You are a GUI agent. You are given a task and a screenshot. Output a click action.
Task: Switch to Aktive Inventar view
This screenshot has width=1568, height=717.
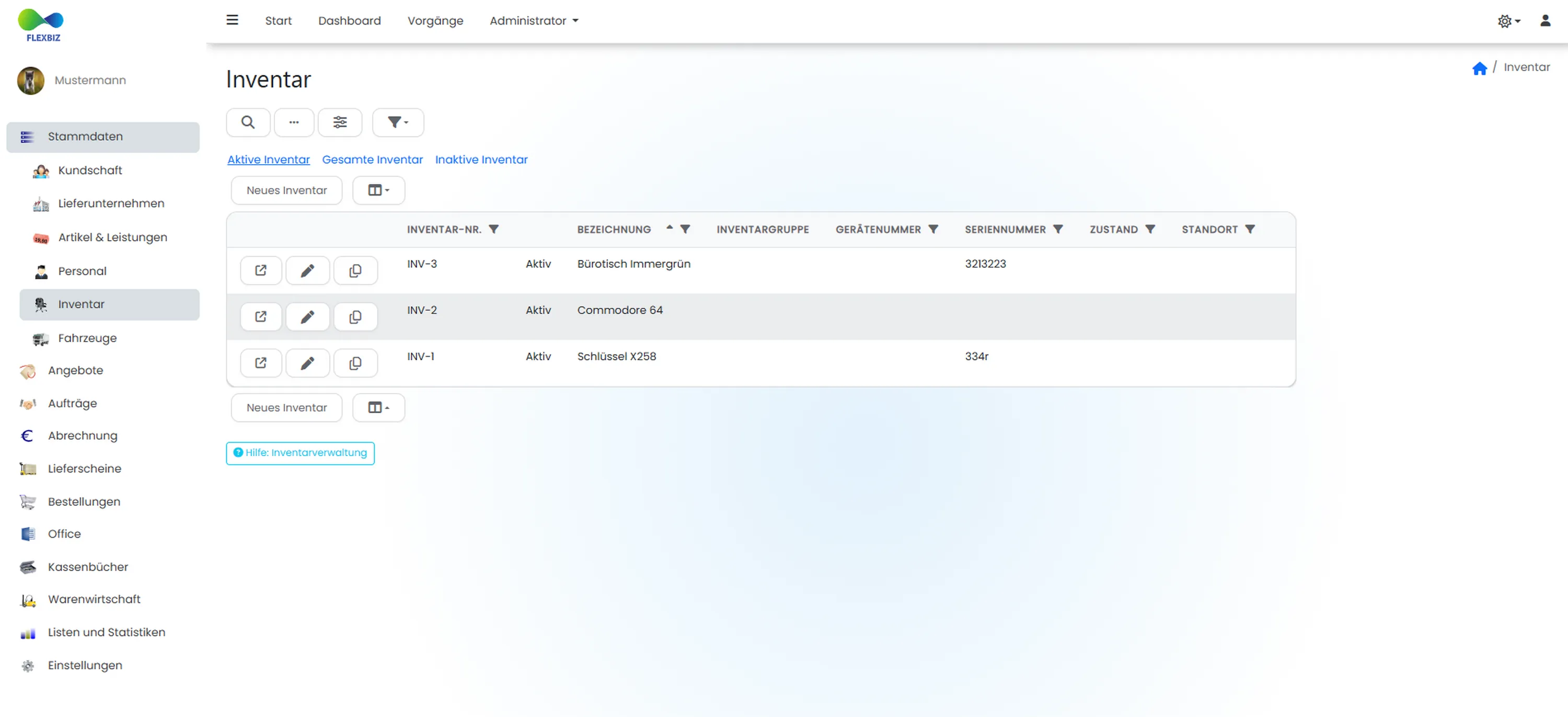pos(269,160)
